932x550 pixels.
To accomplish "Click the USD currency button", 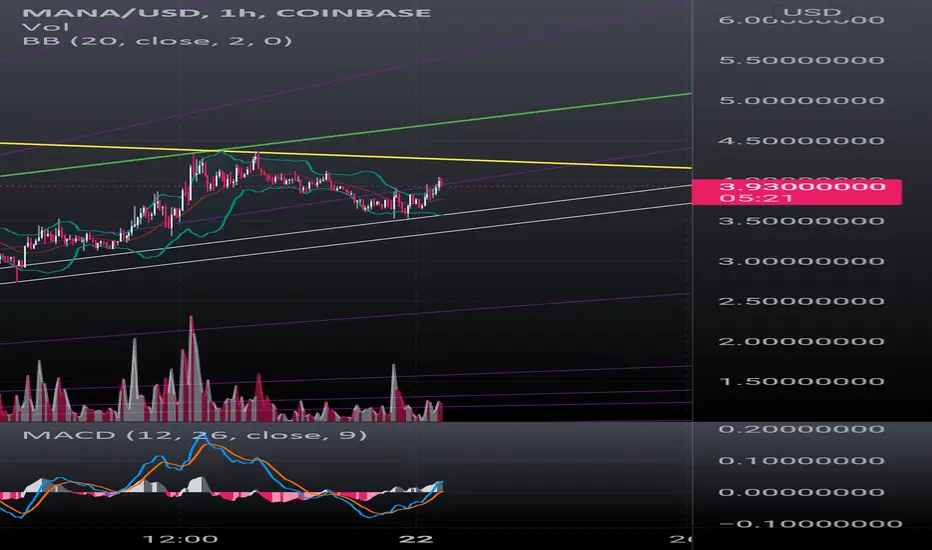I will tap(811, 12).
